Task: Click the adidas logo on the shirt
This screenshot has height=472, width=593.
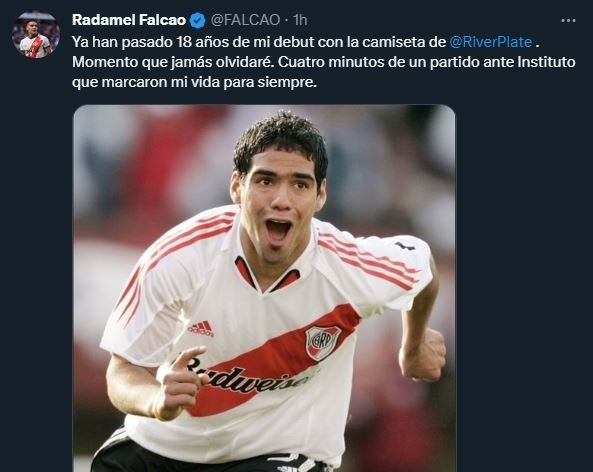Action: 201,328
